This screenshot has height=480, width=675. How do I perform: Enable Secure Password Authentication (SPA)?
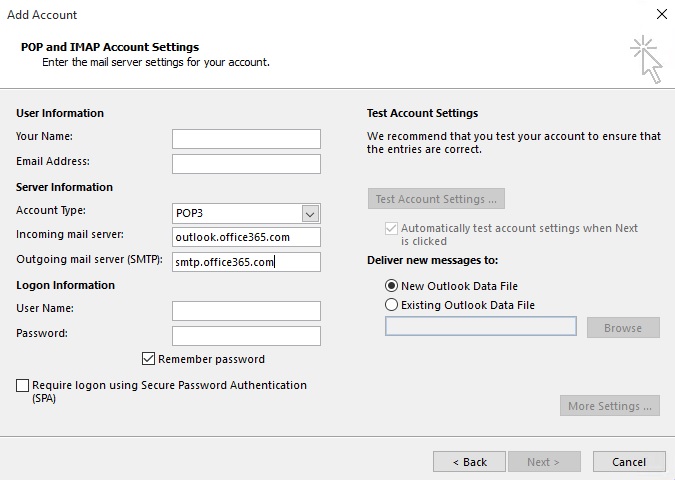click(x=23, y=385)
